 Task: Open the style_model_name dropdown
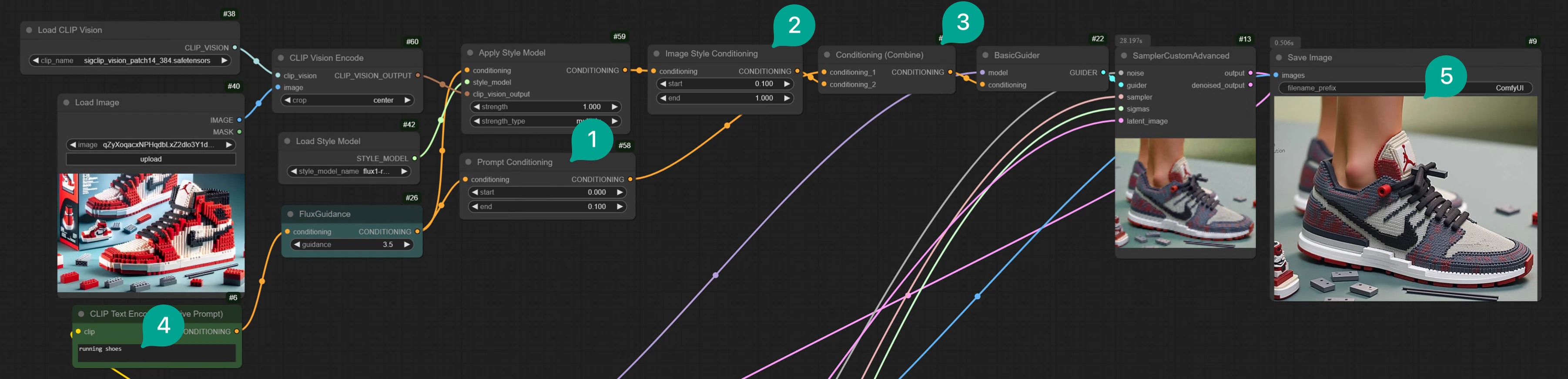point(348,171)
